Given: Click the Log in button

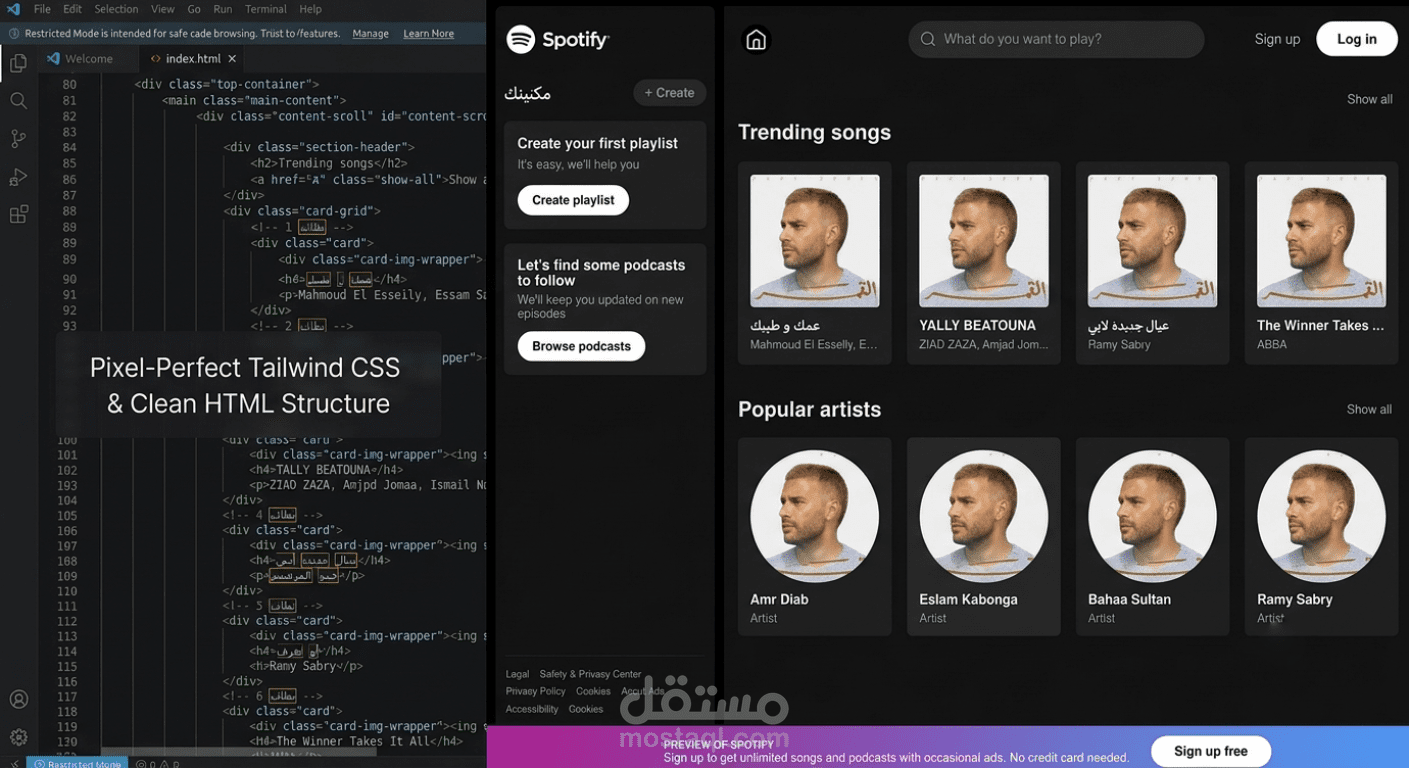Looking at the screenshot, I should 1356,39.
